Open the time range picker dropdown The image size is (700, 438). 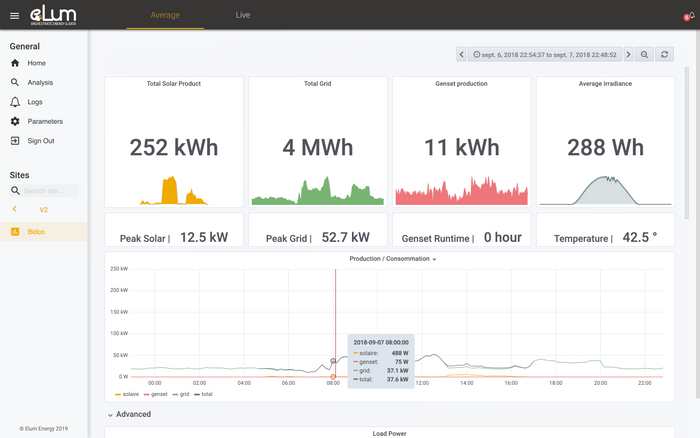pos(545,54)
